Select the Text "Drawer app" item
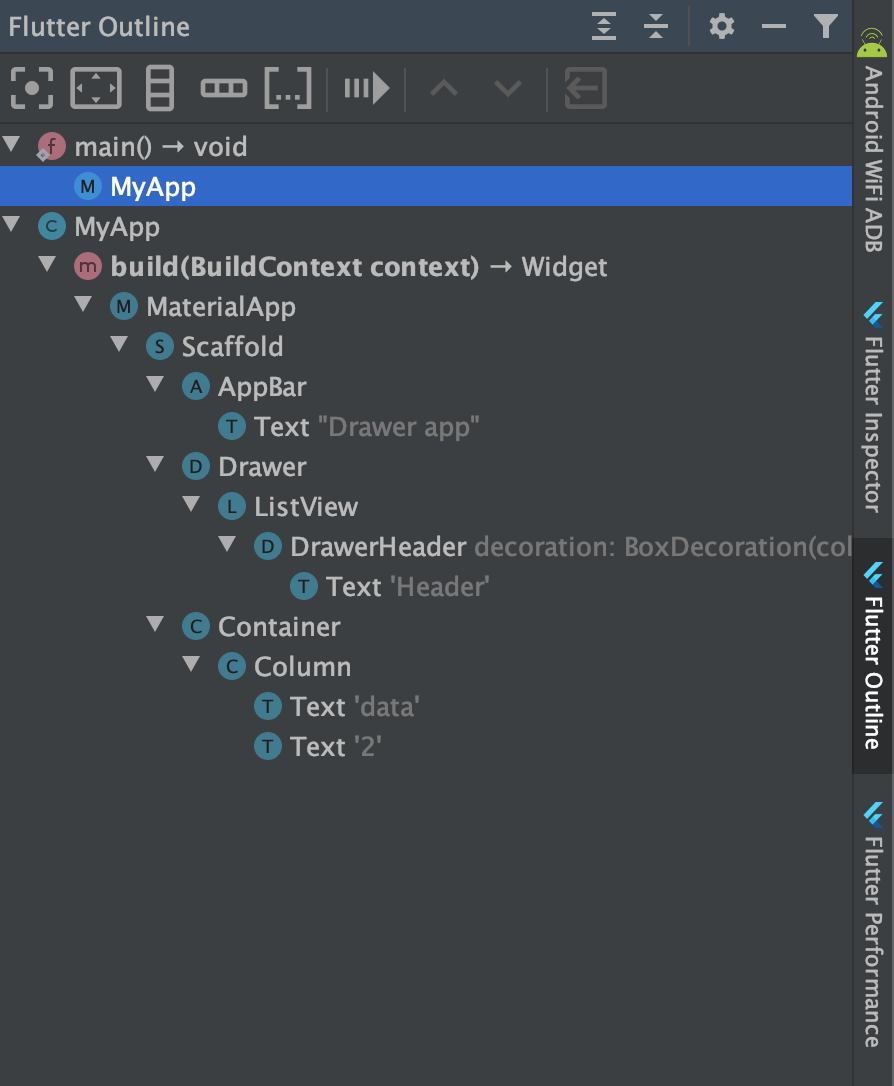This screenshot has width=894, height=1086. (367, 427)
